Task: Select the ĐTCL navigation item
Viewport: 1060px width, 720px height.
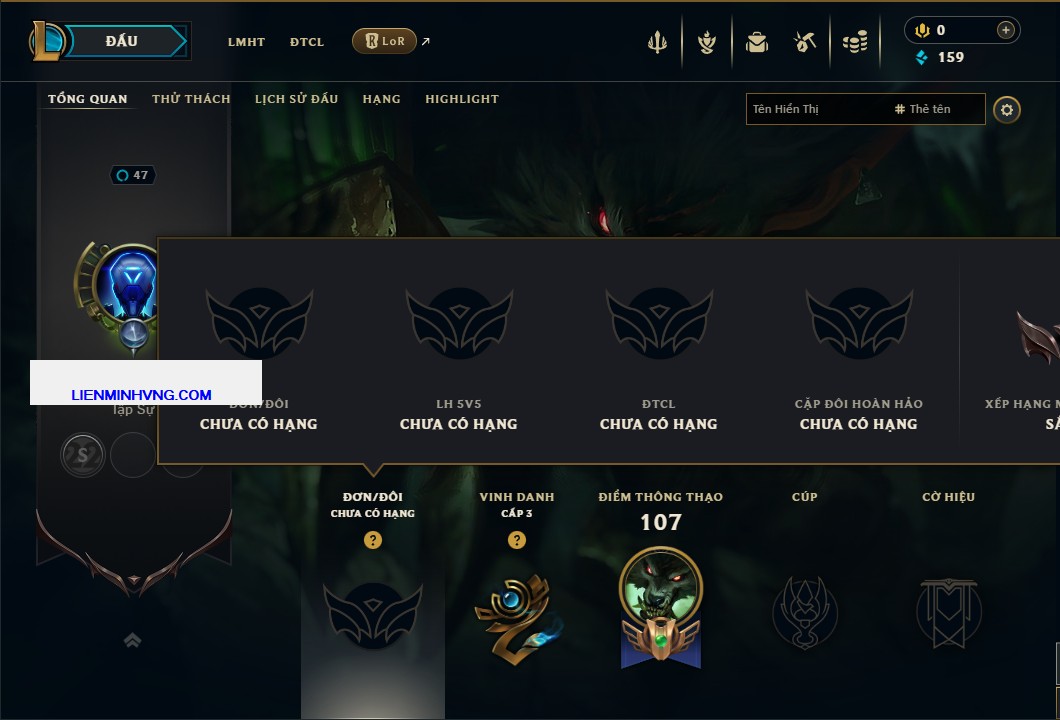Action: click(x=307, y=42)
